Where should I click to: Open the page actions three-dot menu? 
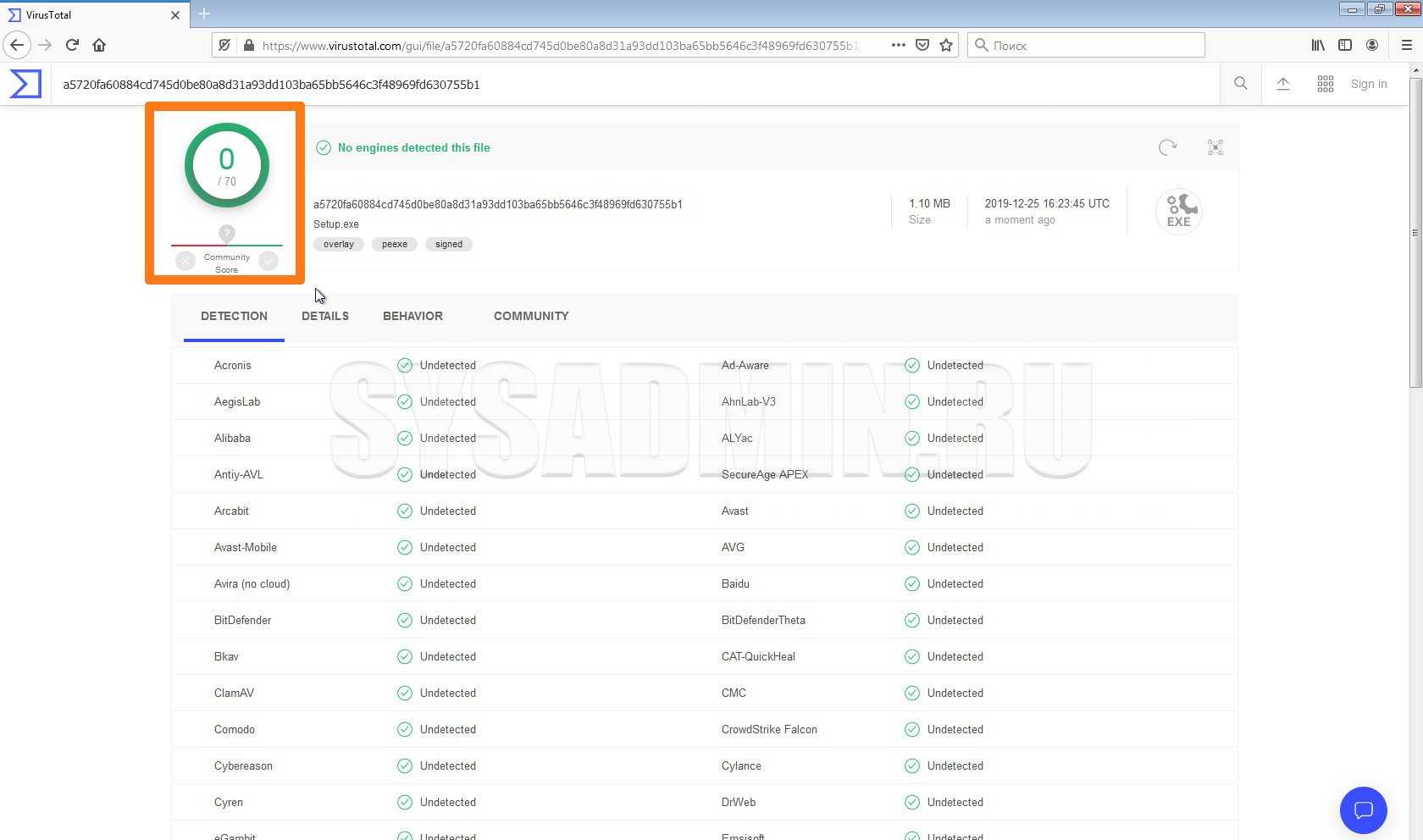(x=898, y=45)
